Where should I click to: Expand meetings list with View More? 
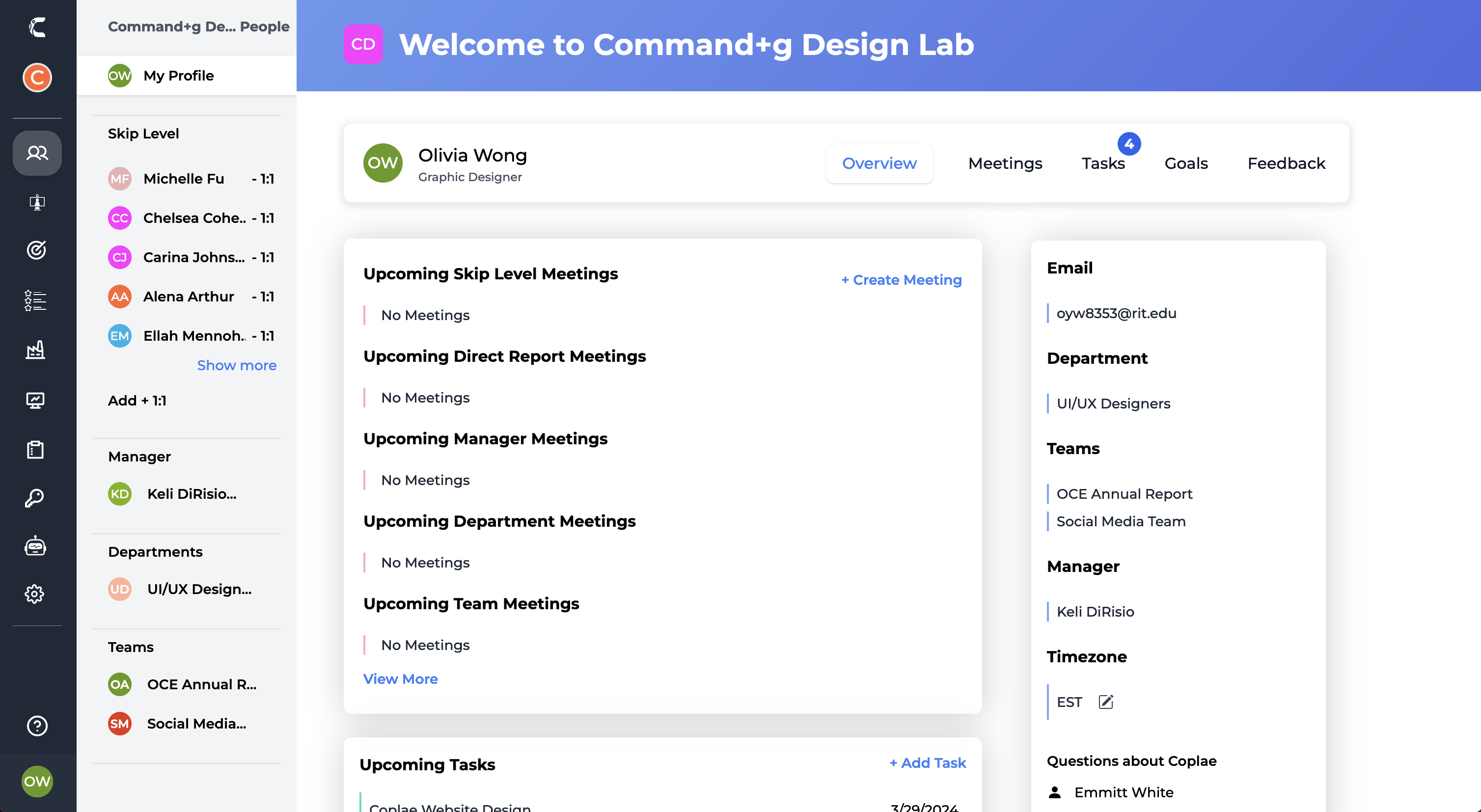click(x=400, y=679)
